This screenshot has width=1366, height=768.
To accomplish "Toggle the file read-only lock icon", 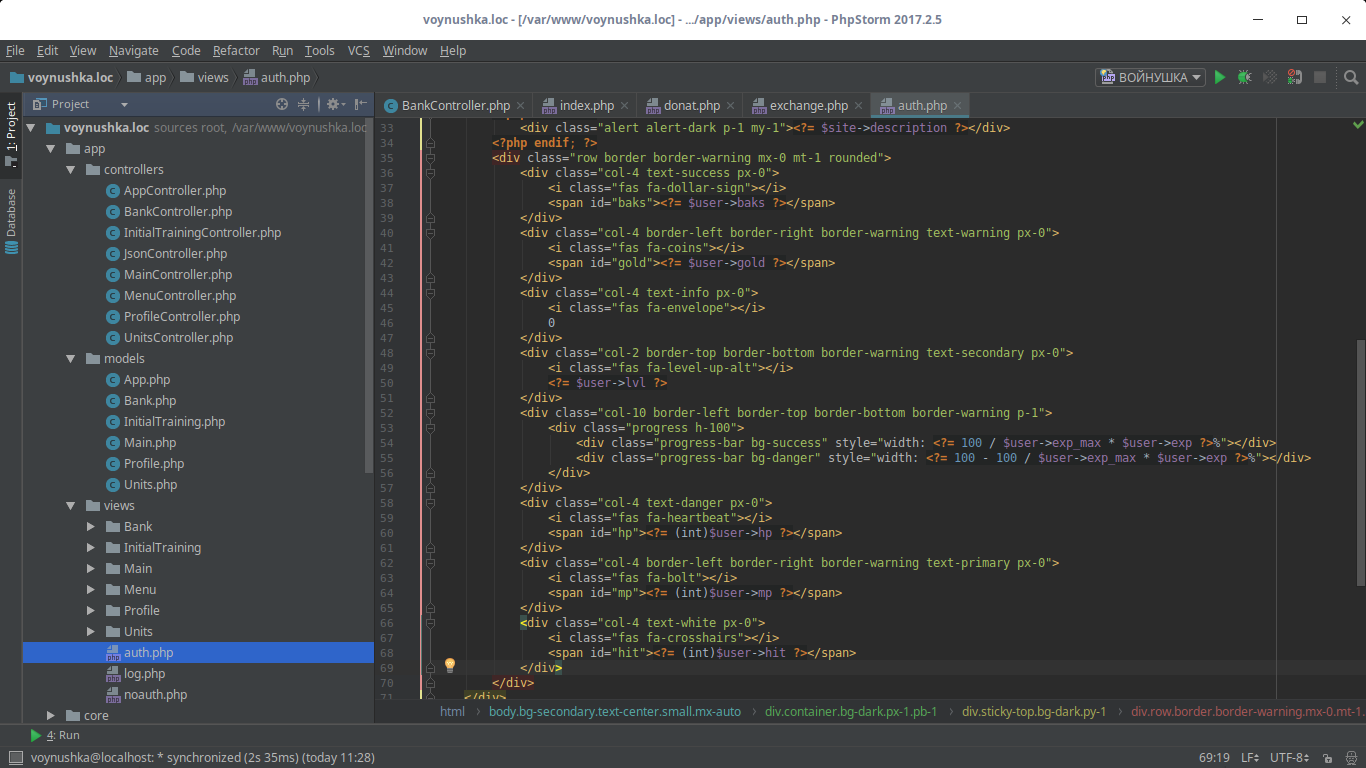I will [1326, 758].
